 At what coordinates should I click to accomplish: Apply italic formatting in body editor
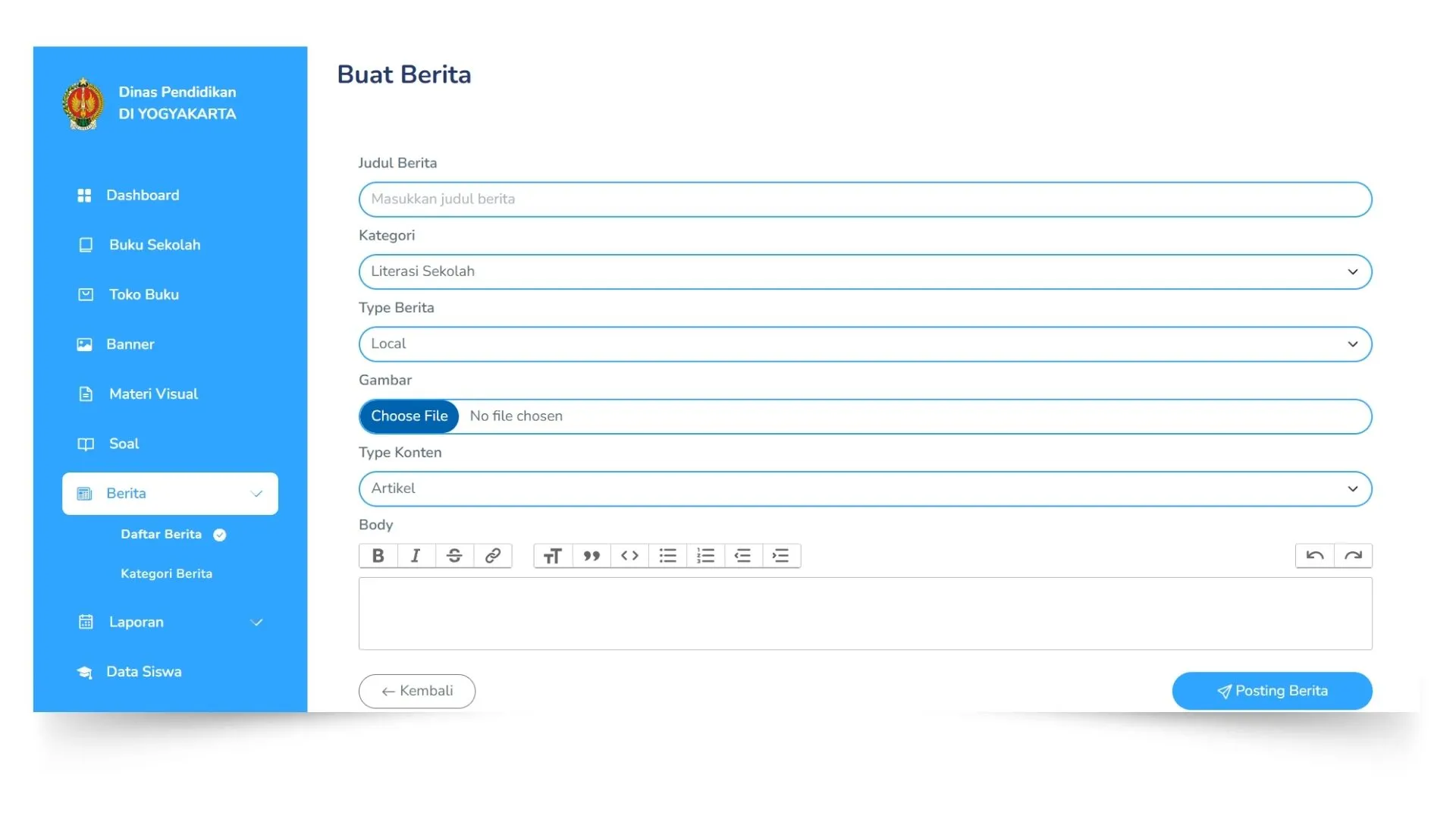coord(416,556)
